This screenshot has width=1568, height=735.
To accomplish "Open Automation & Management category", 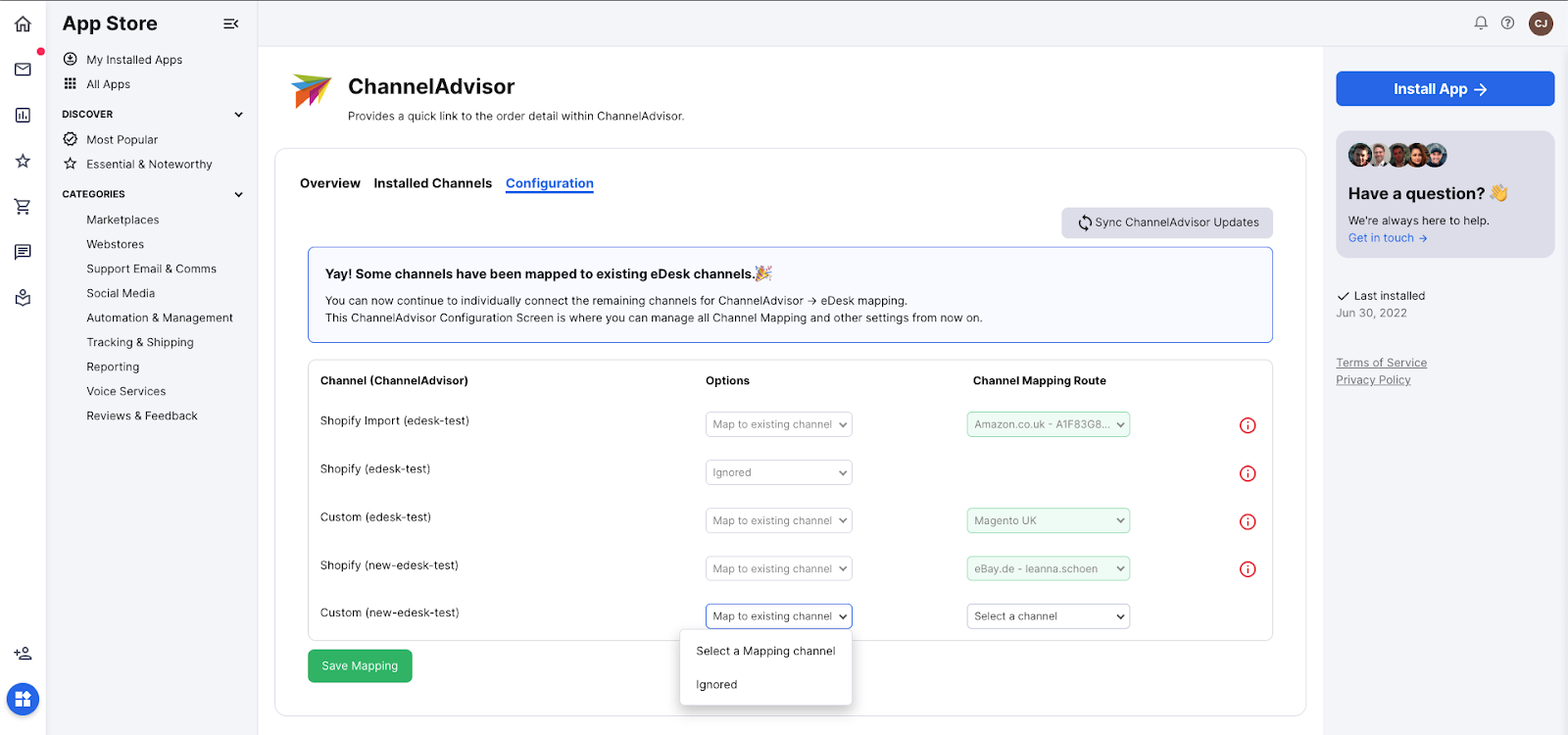I will point(160,318).
